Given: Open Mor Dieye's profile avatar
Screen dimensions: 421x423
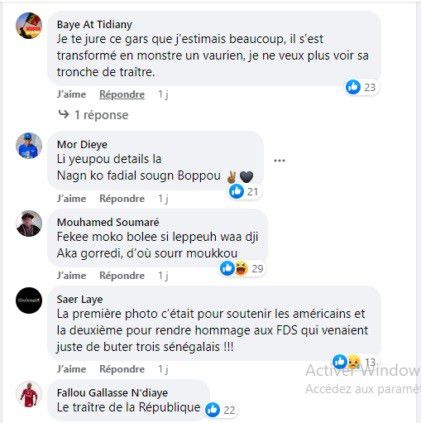Looking at the screenshot, I should 29,146.
